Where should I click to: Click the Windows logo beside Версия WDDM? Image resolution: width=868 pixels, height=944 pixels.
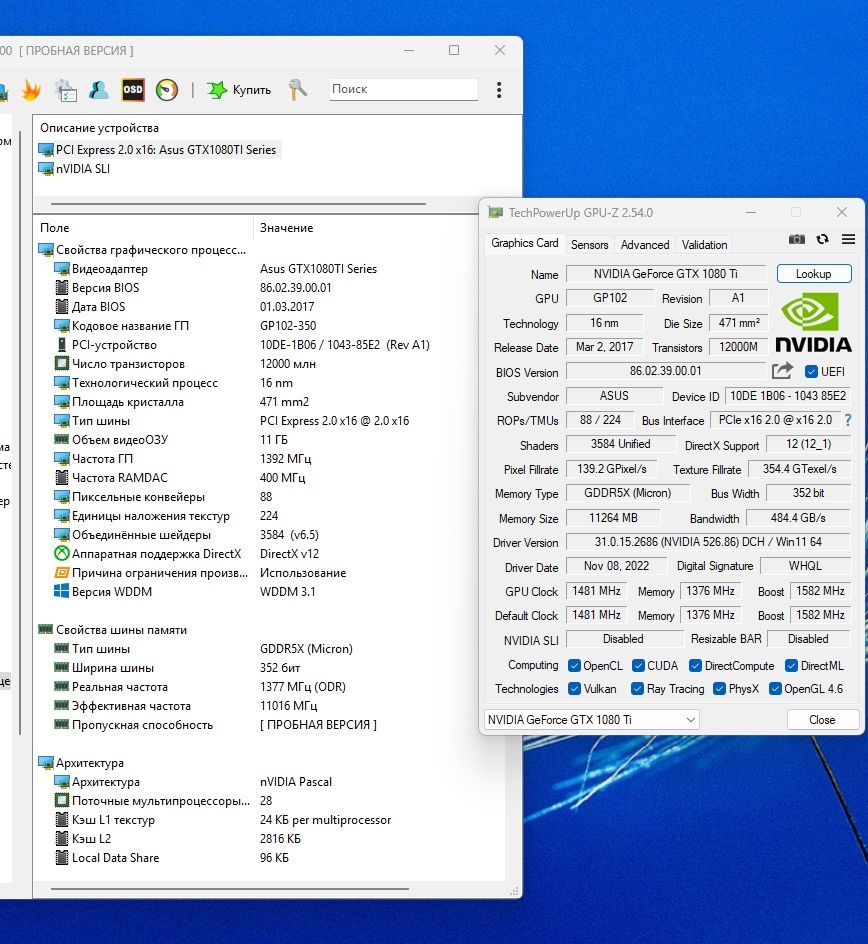61,592
